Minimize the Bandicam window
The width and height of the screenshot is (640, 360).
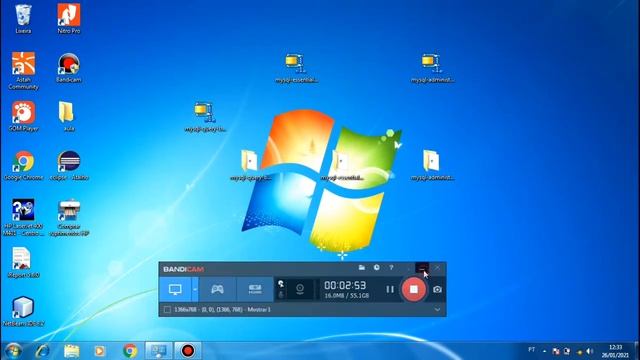(x=422, y=268)
